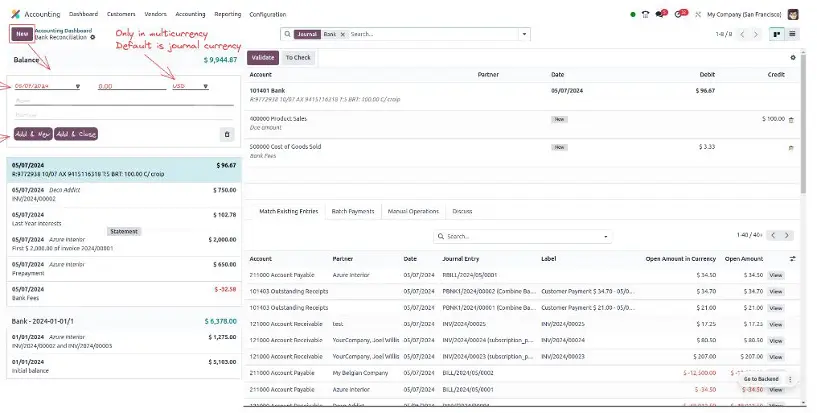Switch to the Discuss tab

tap(462, 212)
